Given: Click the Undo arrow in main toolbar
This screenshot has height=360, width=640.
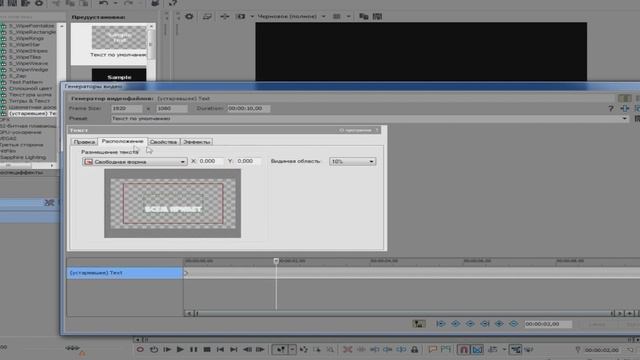Looking at the screenshot, I should point(104,3).
